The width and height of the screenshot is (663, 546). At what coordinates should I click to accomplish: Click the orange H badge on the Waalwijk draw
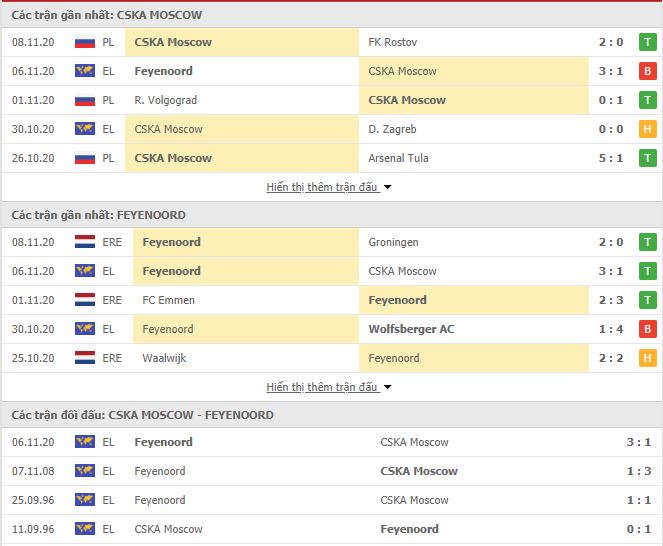point(647,358)
